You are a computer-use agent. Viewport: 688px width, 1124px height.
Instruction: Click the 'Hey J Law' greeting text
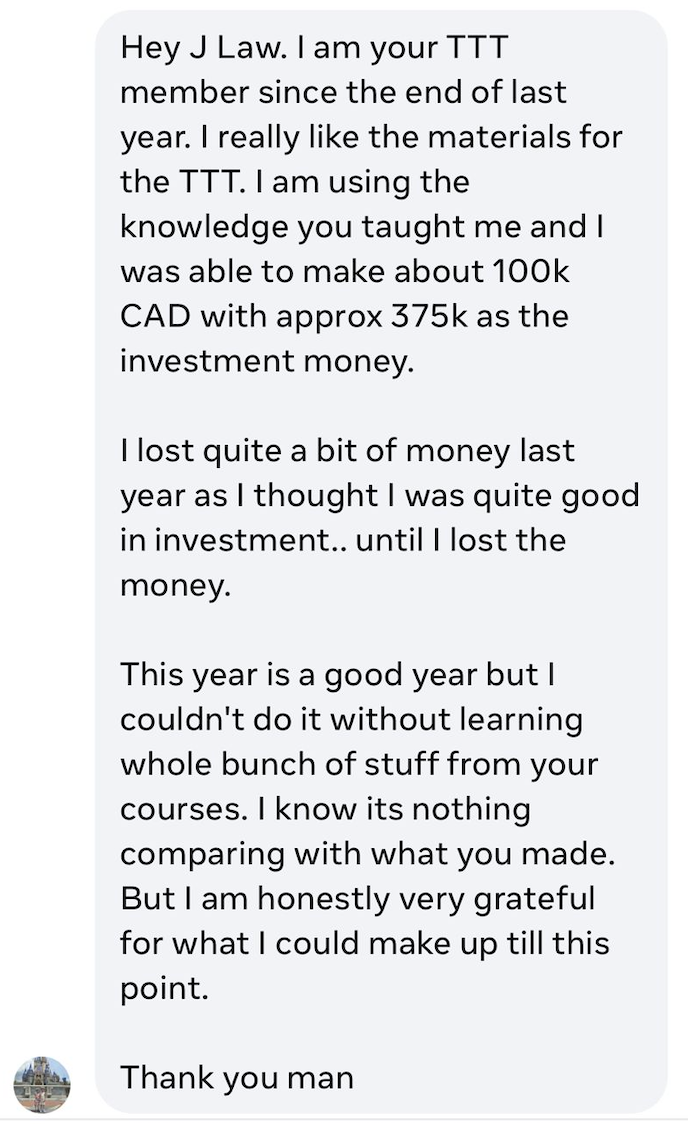click(x=203, y=47)
